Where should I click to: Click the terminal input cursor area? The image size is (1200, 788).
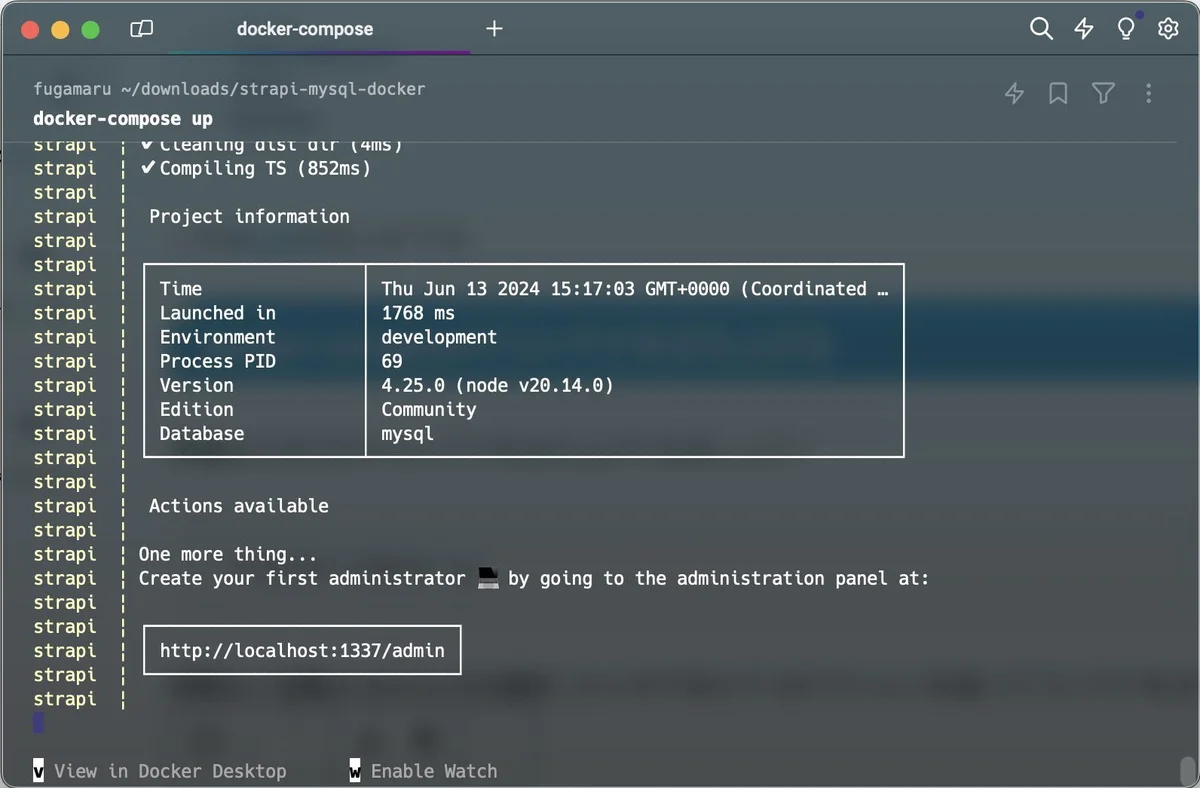click(38, 723)
